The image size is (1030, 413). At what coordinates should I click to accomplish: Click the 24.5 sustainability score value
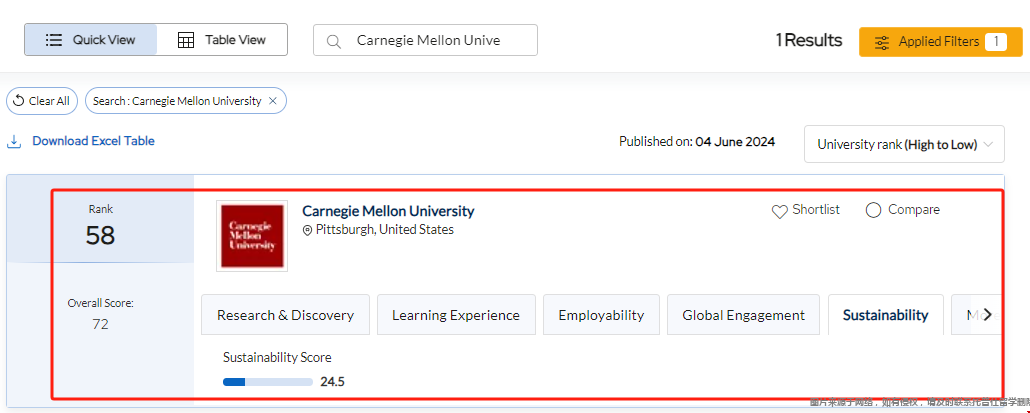pyautogui.click(x=332, y=381)
